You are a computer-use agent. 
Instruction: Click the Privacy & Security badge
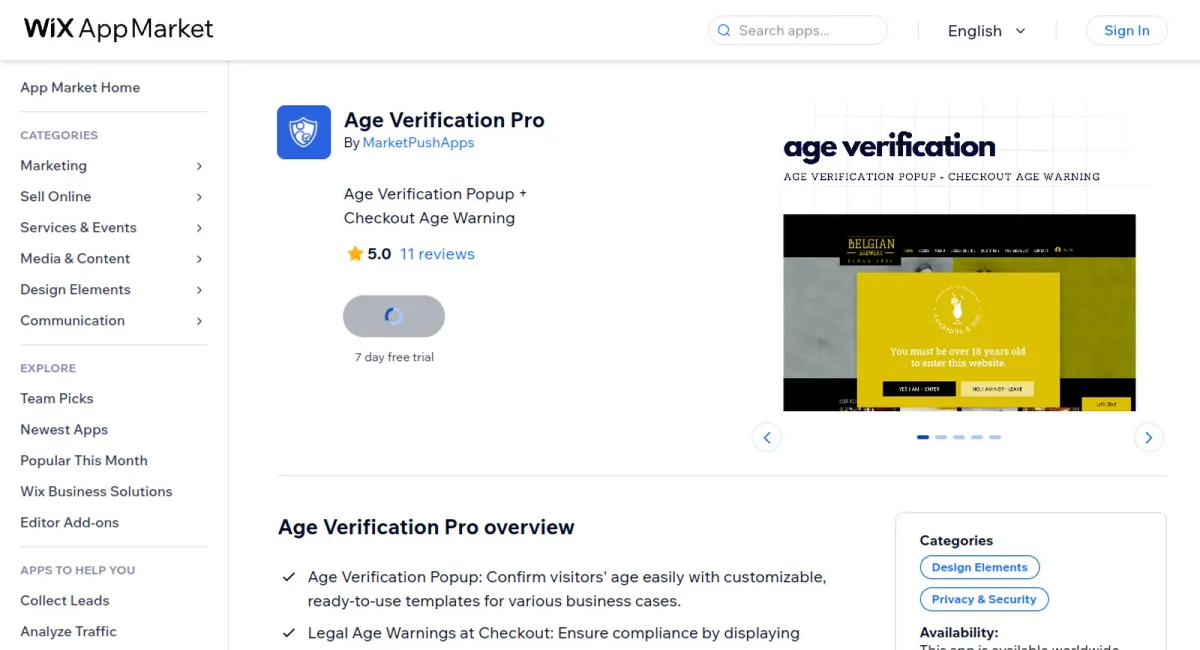984,599
